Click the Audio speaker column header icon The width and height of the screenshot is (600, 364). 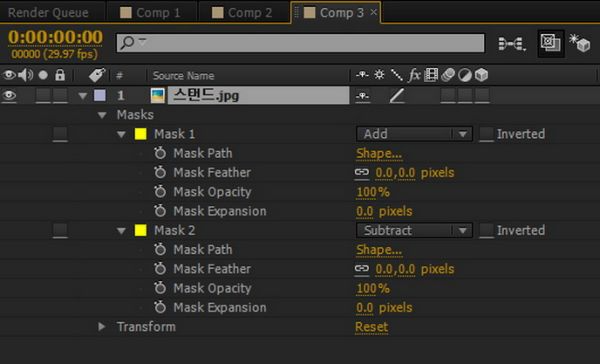[x=26, y=75]
